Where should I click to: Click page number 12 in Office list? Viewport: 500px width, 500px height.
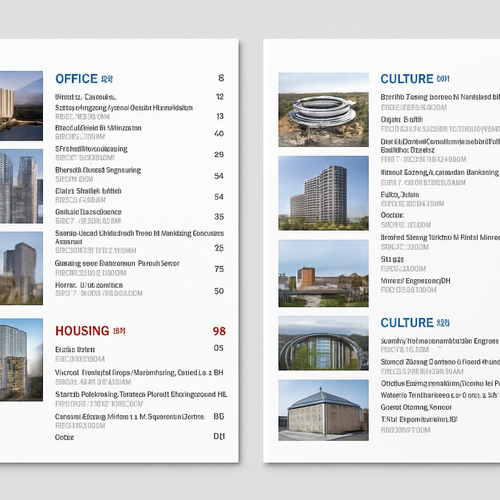220,97
